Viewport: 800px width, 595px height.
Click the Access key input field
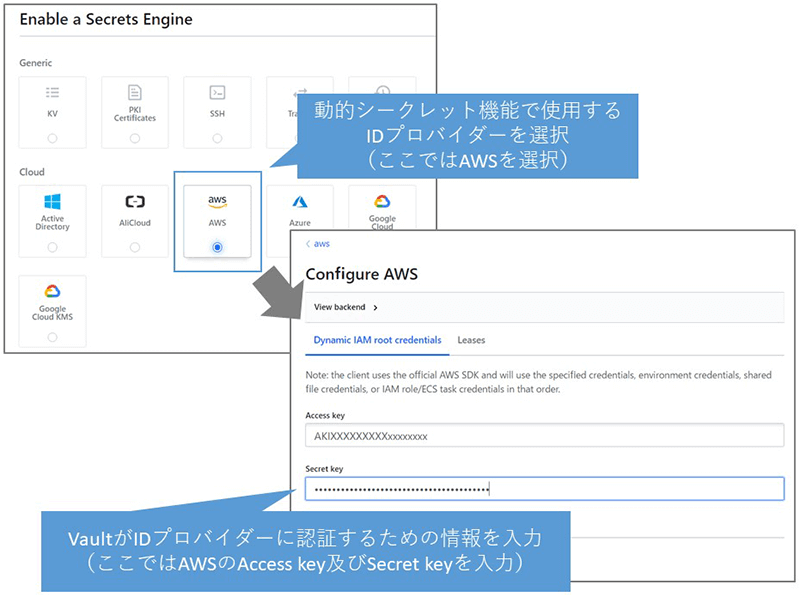(544, 436)
